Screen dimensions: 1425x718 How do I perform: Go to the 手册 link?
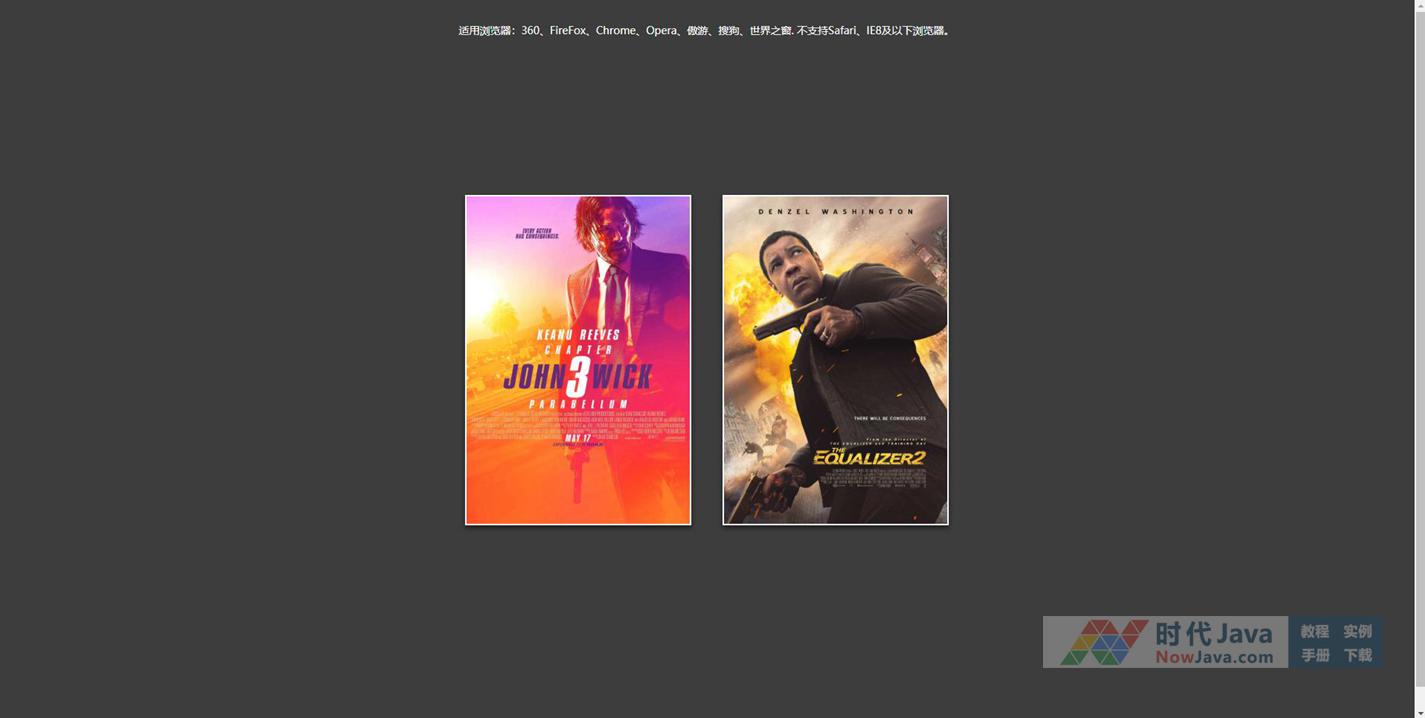(x=1314, y=655)
